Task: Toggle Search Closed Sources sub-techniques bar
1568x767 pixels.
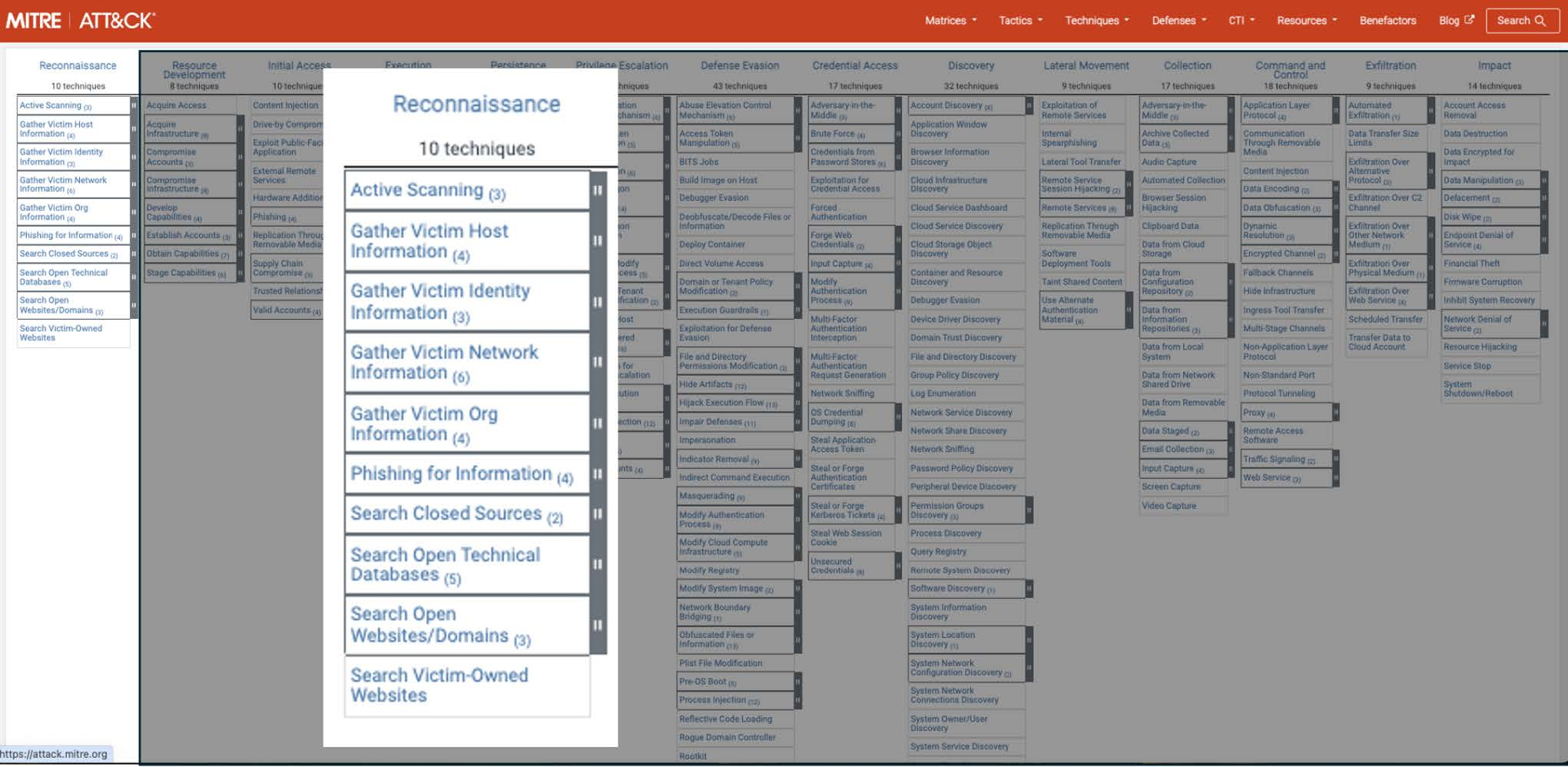Action: tap(598, 513)
